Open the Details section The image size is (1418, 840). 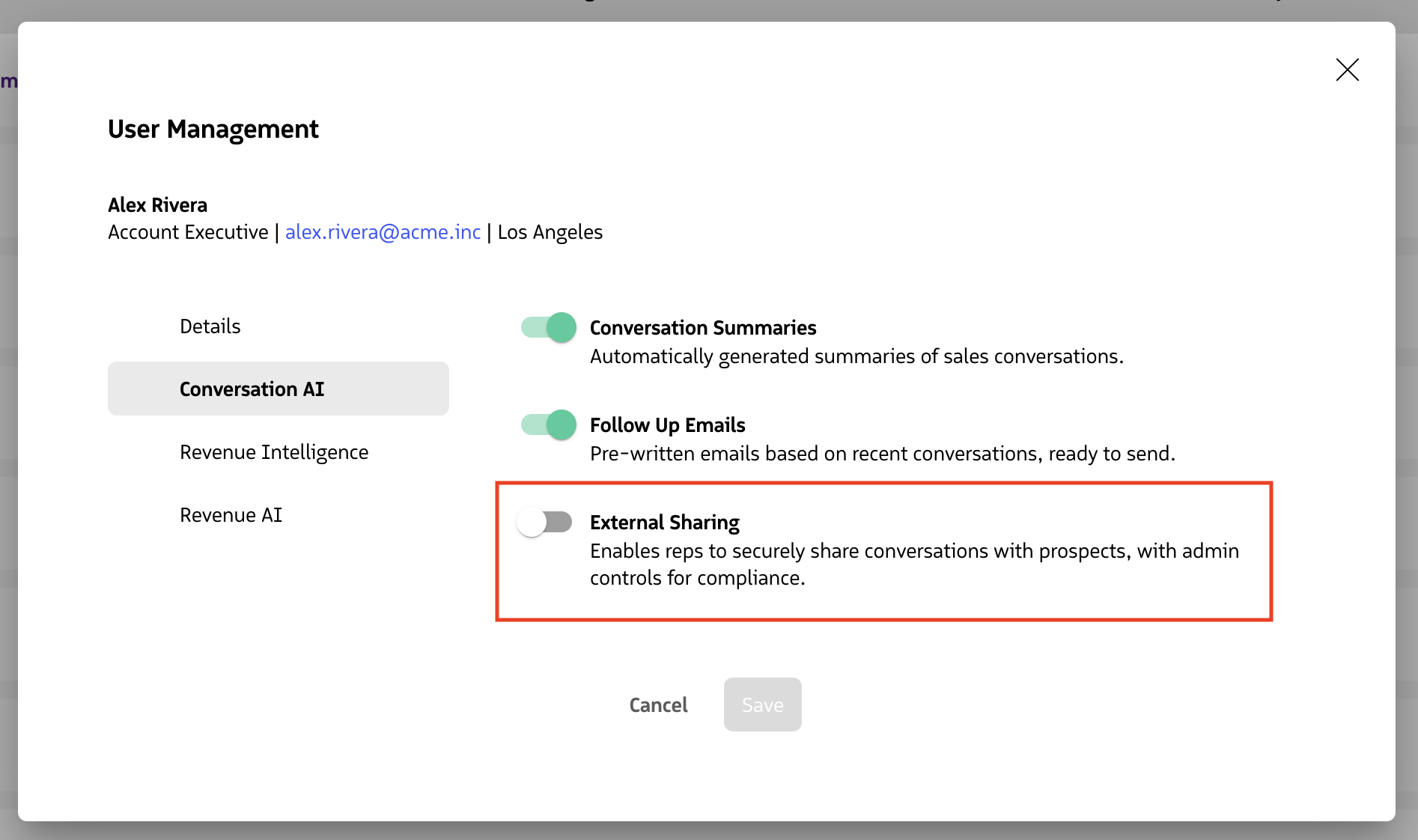pos(210,326)
